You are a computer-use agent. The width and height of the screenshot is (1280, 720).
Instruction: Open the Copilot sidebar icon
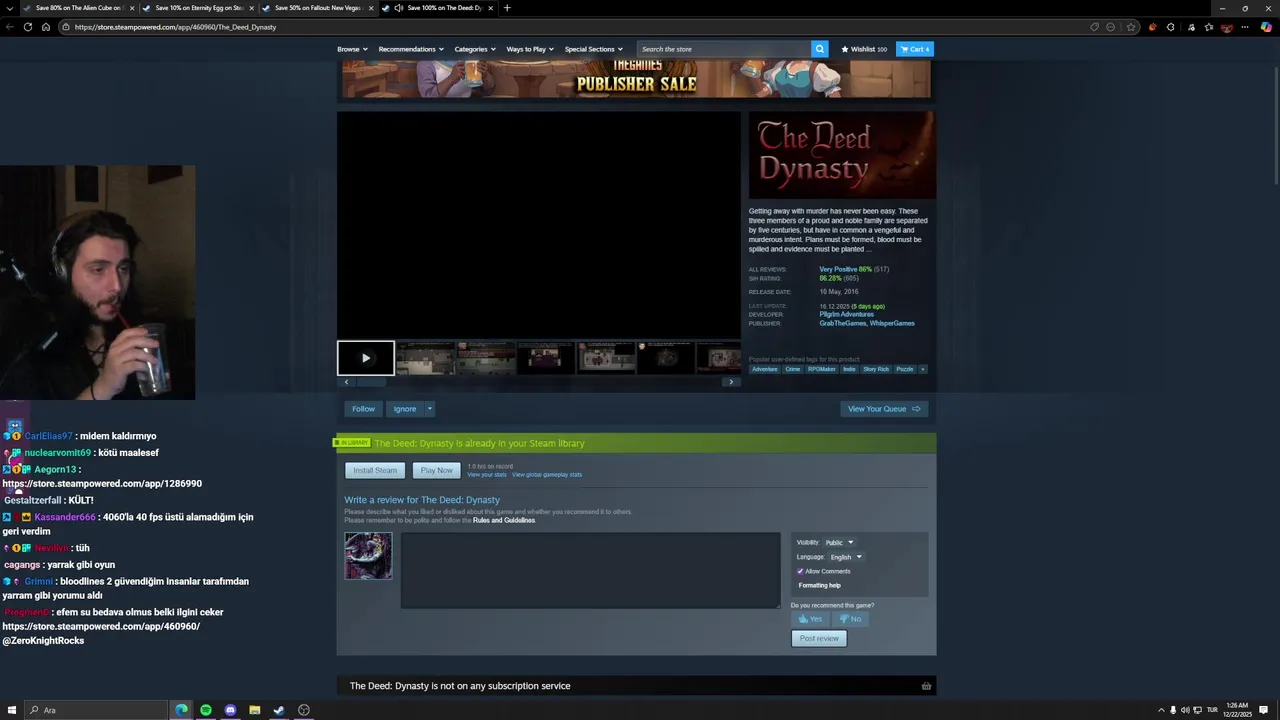click(1266, 27)
